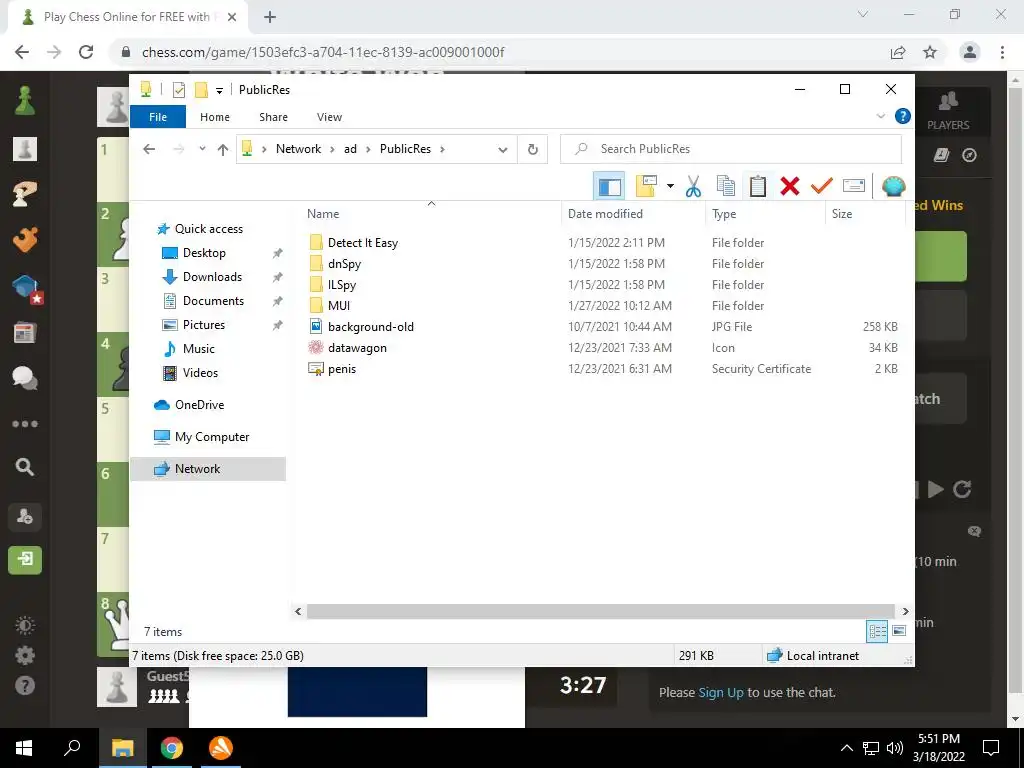Click the Rename toolbar icon
1024x768 pixels.
(x=854, y=186)
